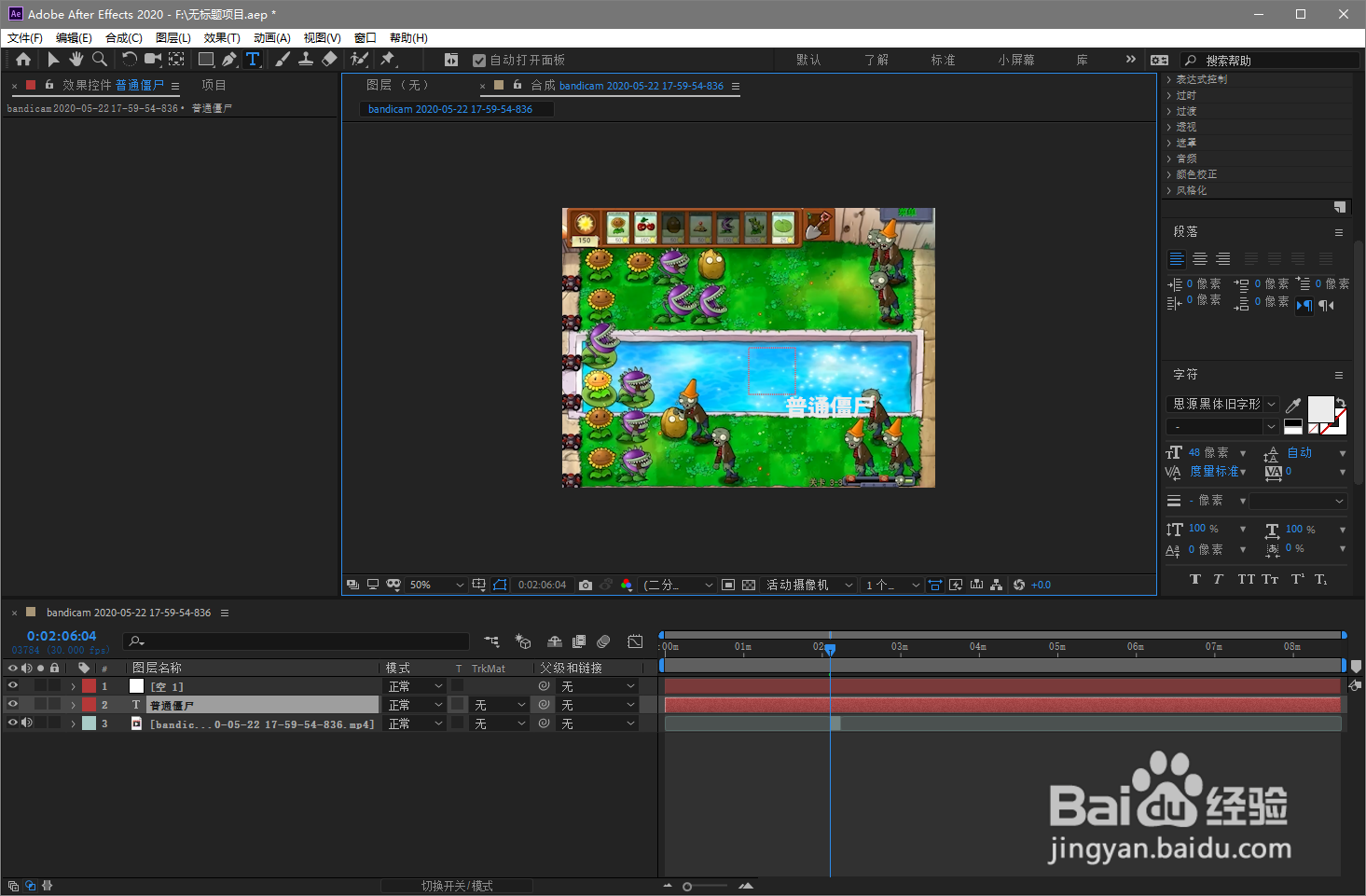Toggle lock on 效果控件 panel
Image resolution: width=1366 pixels, height=896 pixels.
[49, 85]
